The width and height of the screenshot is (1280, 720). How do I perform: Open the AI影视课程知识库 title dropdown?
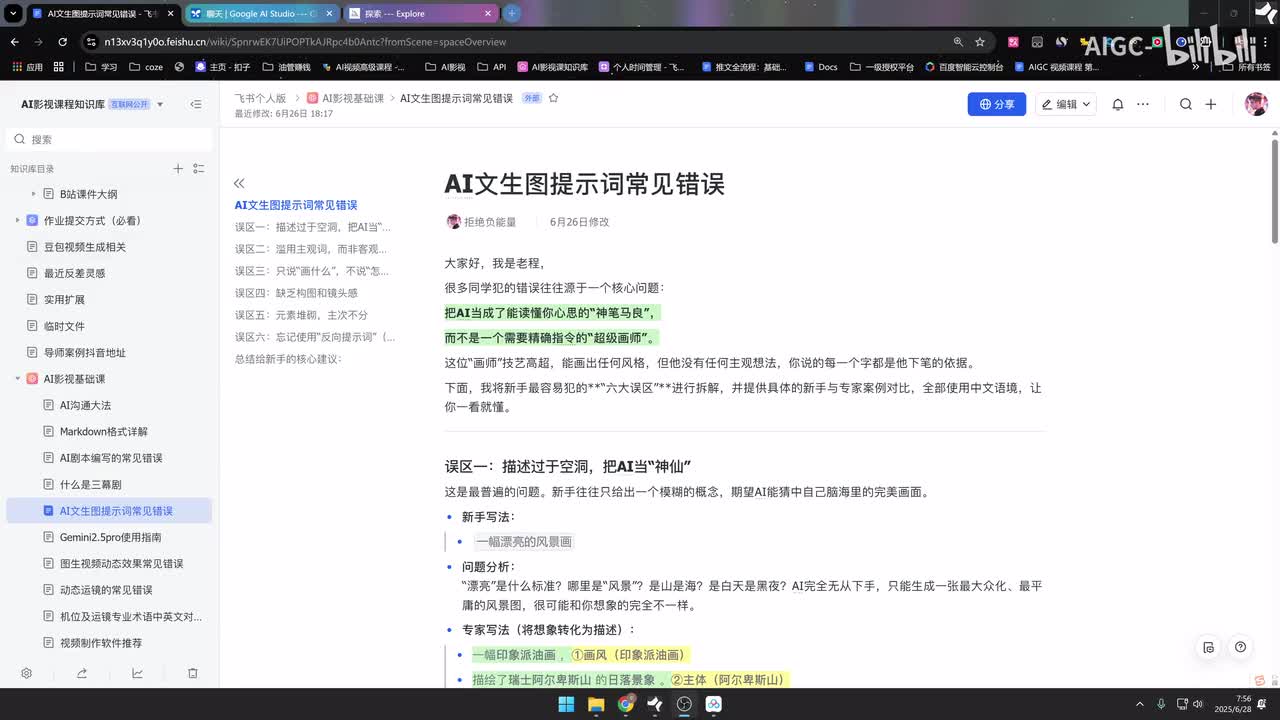pyautogui.click(x=160, y=104)
